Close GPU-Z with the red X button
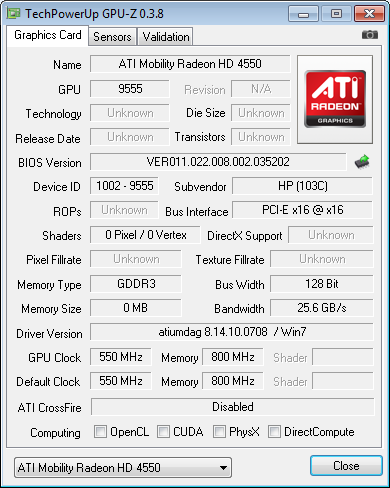This screenshot has height=488, width=390. point(369,14)
